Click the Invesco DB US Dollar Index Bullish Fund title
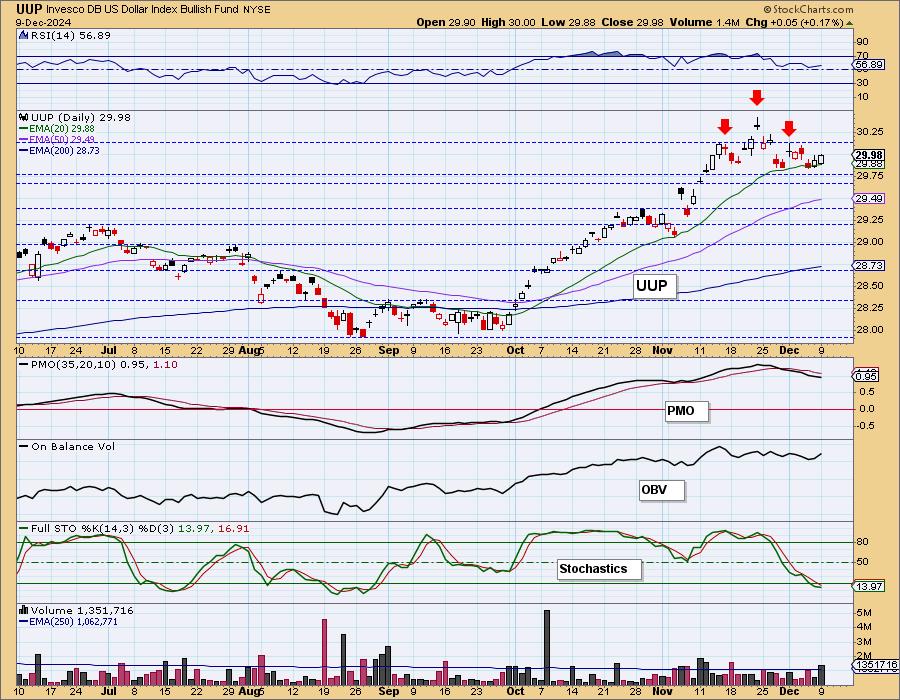The width and height of the screenshot is (900, 700). point(143,10)
